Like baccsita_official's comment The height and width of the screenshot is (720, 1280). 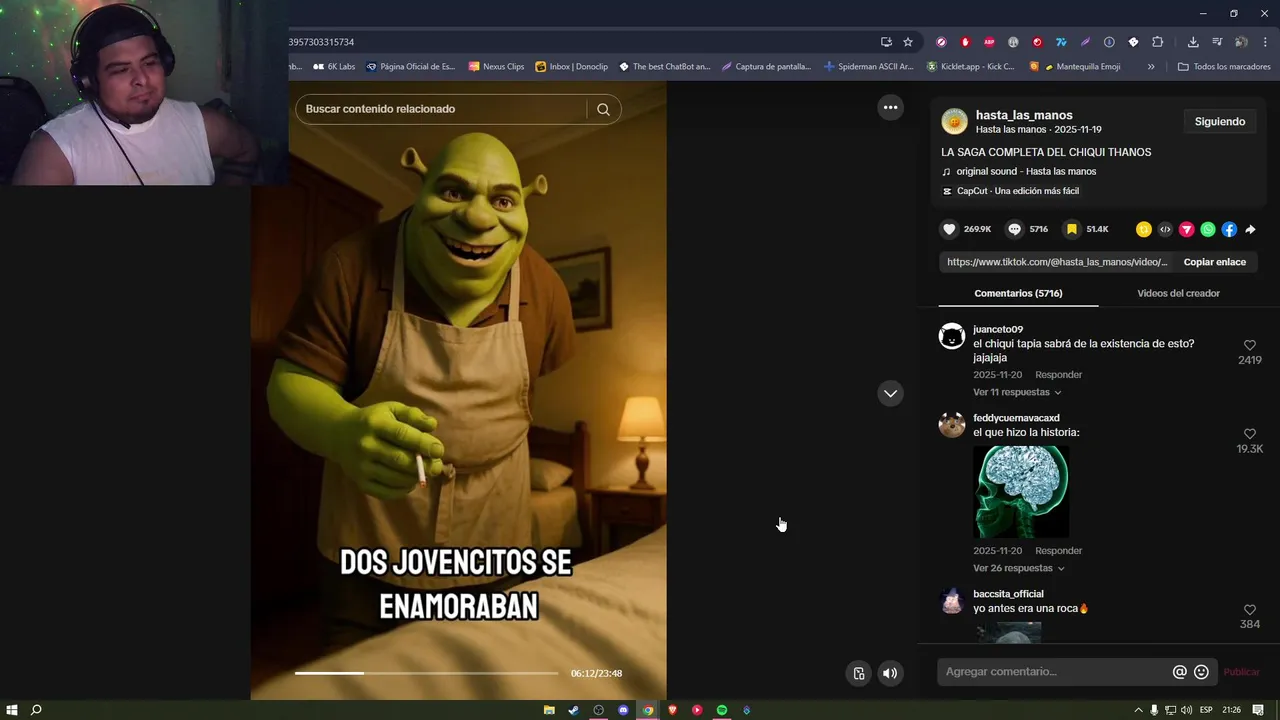1250,610
